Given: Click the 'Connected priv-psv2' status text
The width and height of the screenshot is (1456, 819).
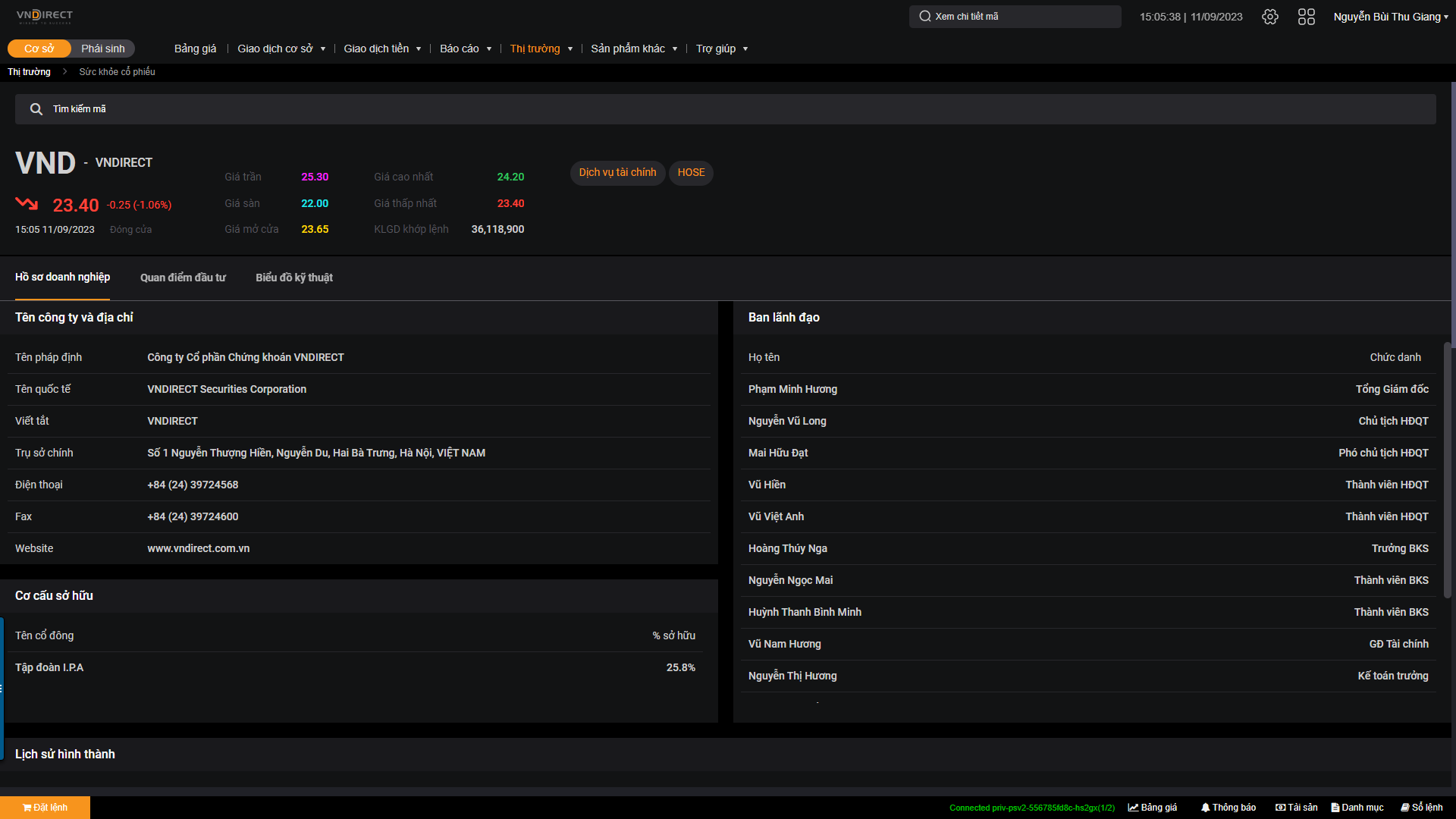Looking at the screenshot, I should coord(1032,808).
